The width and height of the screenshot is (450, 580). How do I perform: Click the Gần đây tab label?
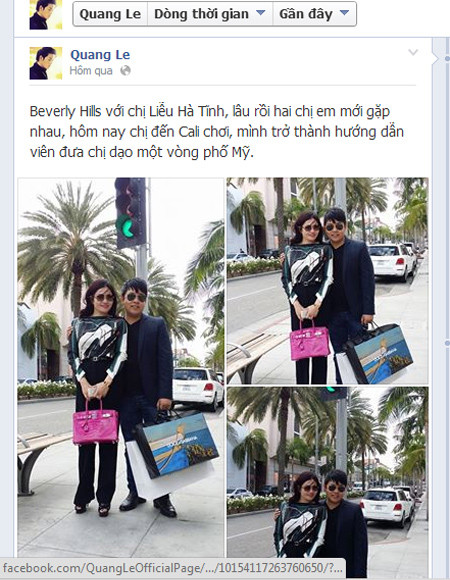306,14
